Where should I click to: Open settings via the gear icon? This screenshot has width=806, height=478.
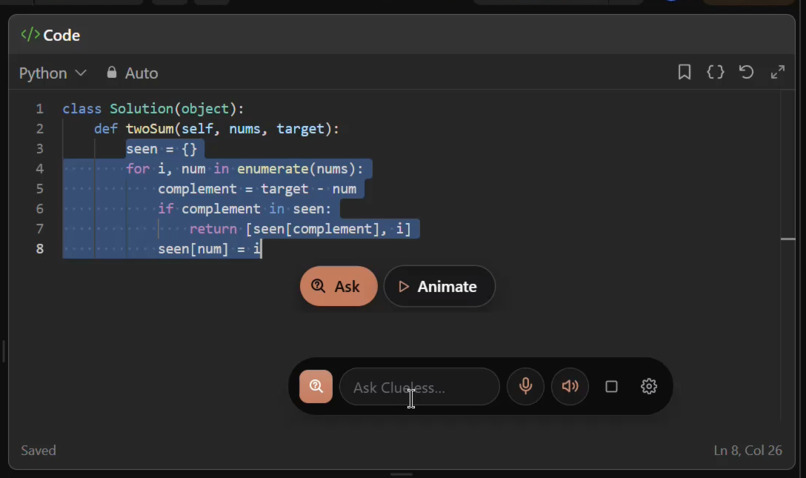[x=649, y=387]
